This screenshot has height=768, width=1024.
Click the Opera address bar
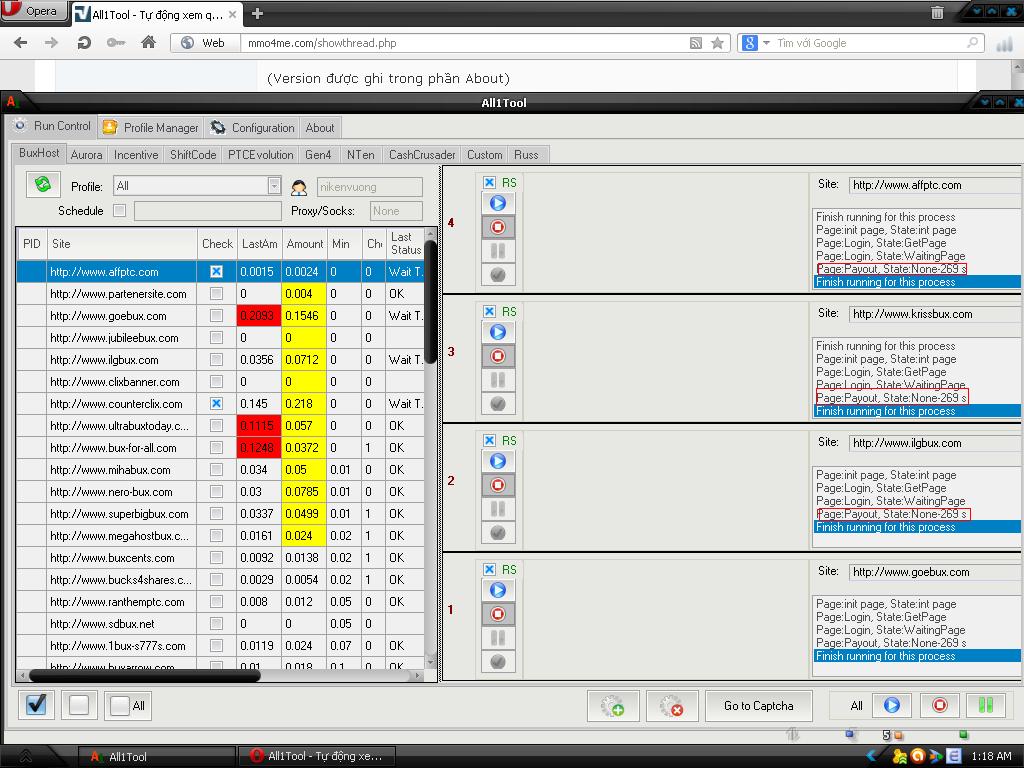point(464,43)
